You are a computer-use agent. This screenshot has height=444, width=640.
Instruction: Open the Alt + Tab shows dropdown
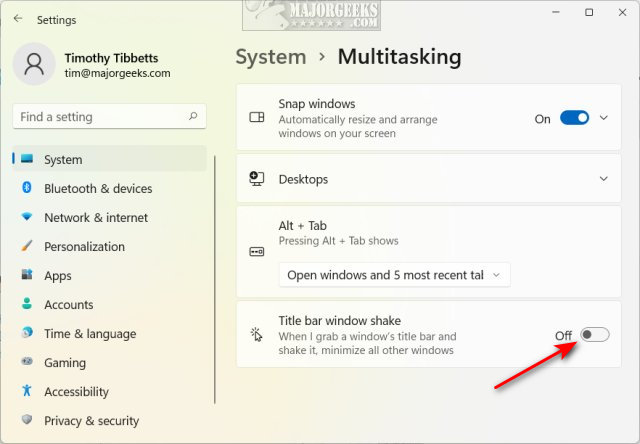394,274
